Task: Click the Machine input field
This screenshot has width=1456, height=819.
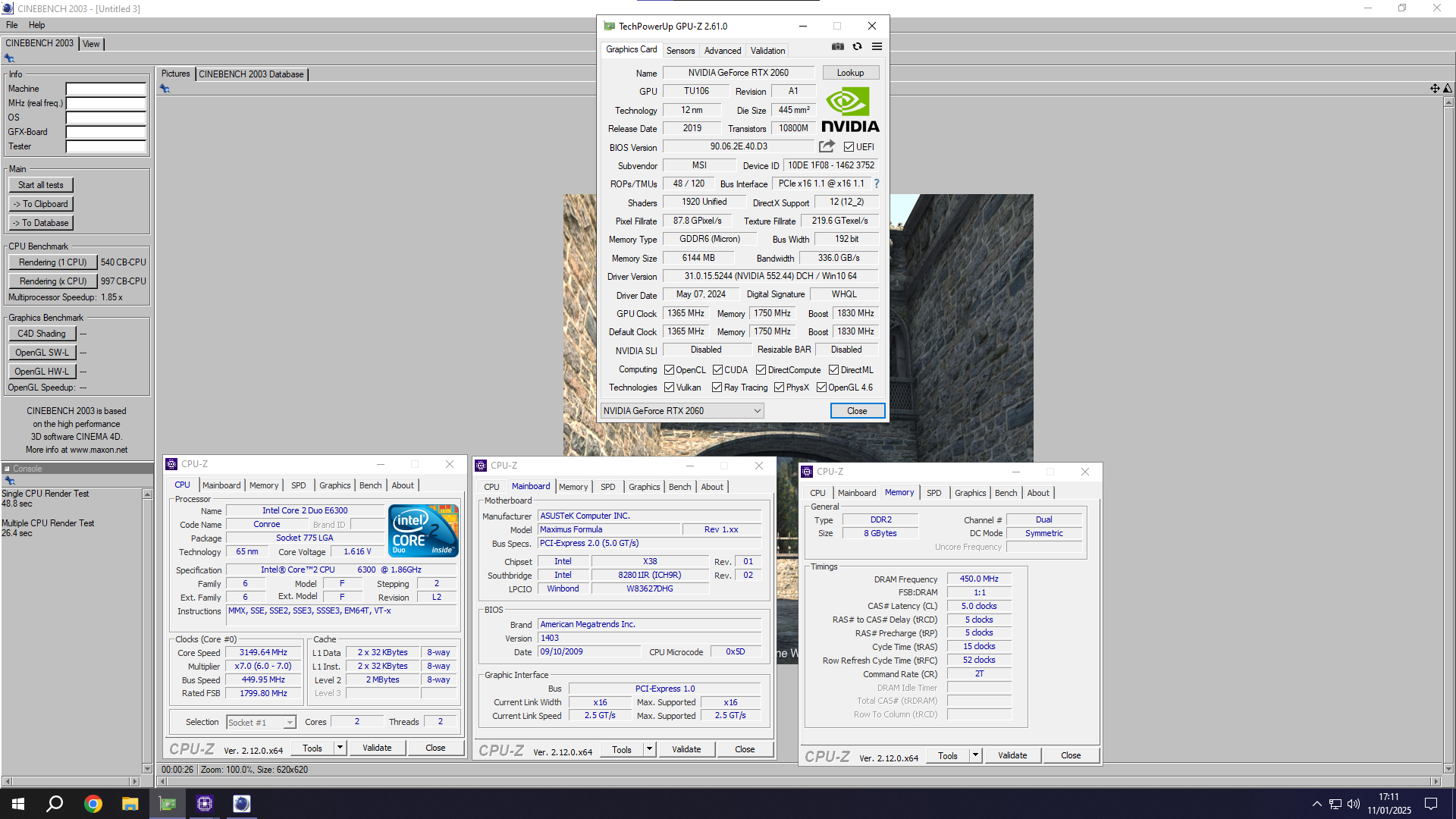Action: point(105,89)
